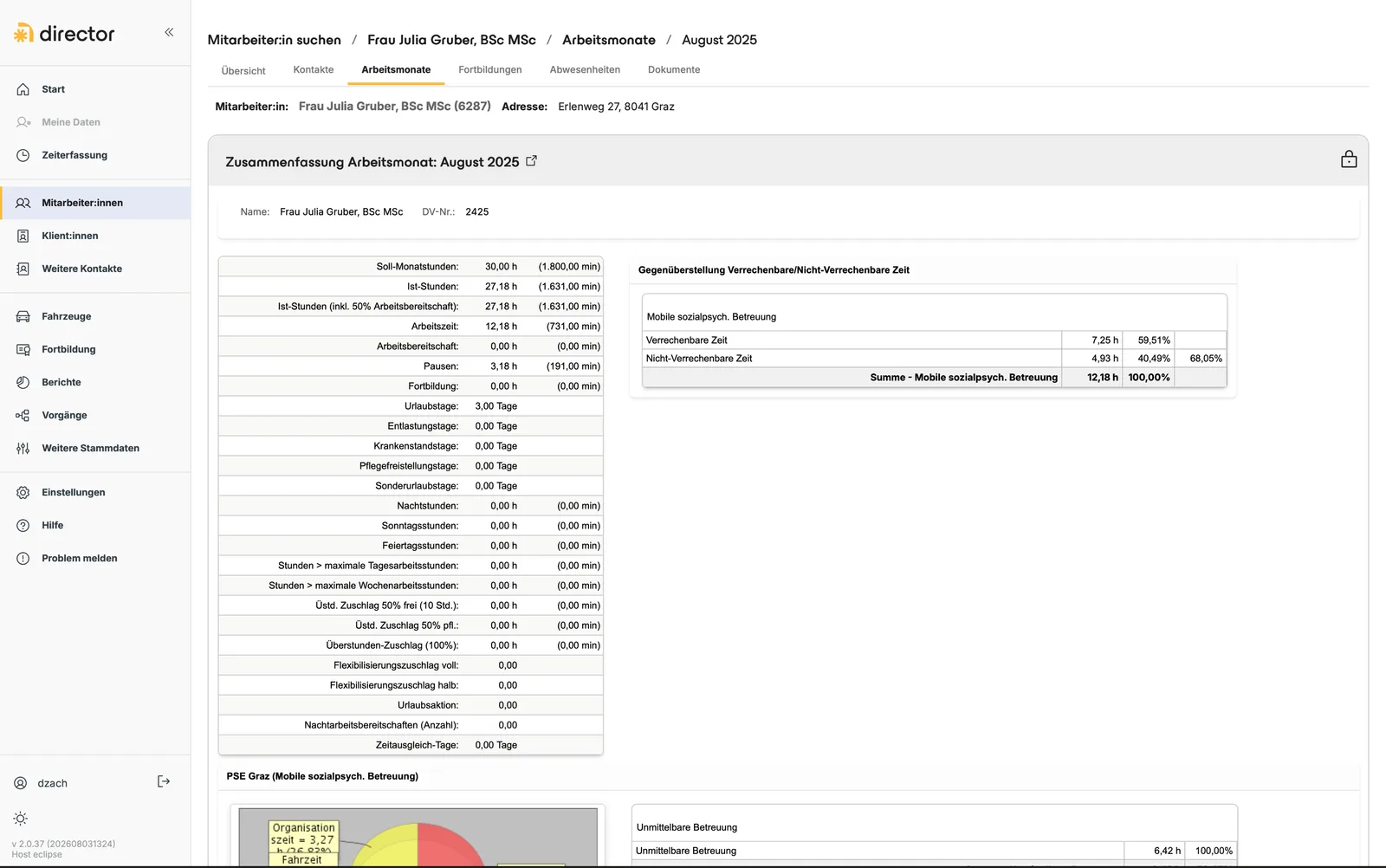Click the Nicht-Verrechenbare Zeit row label
Screen dimensions: 1386x868
pos(699,359)
